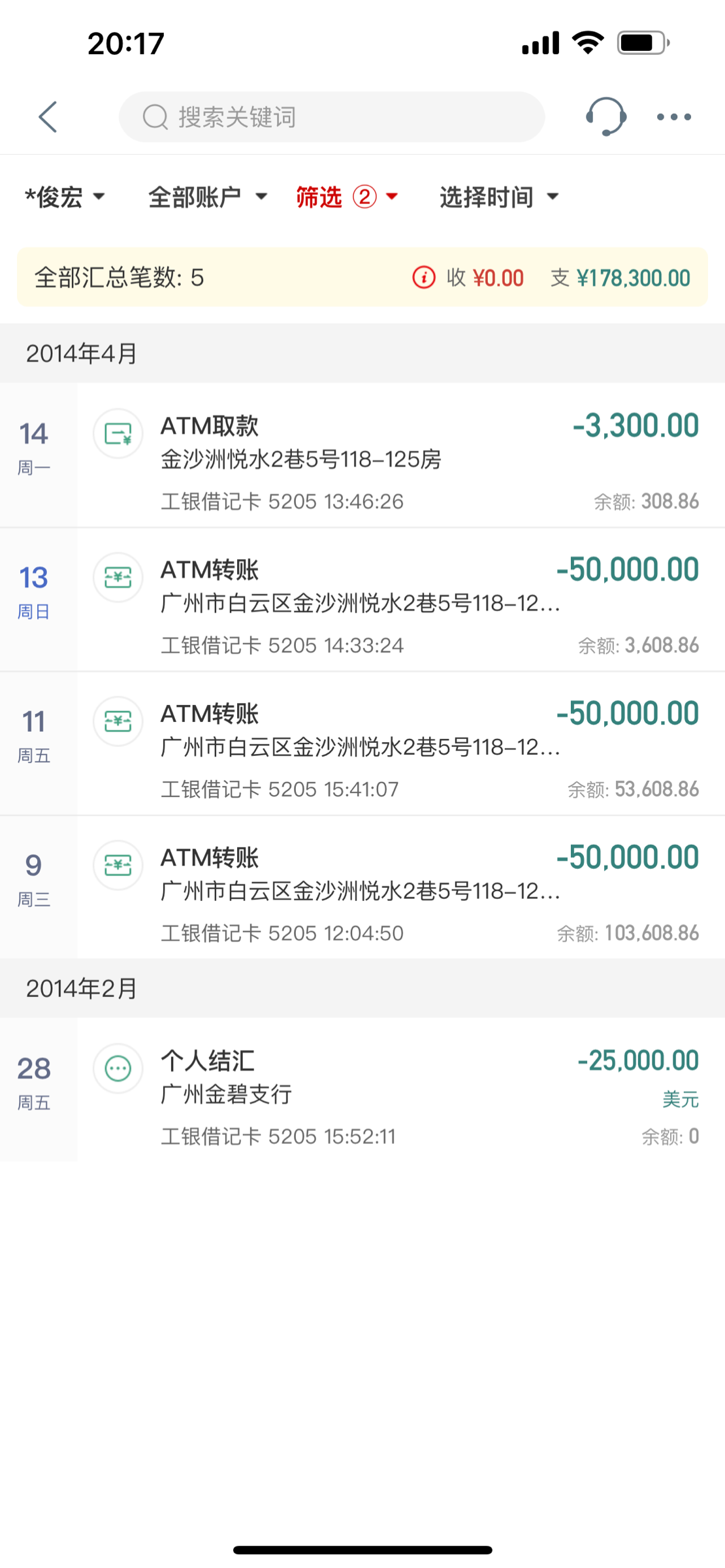This screenshot has height=1568, width=725.
Task: Tap the back arrow icon
Action: (48, 118)
